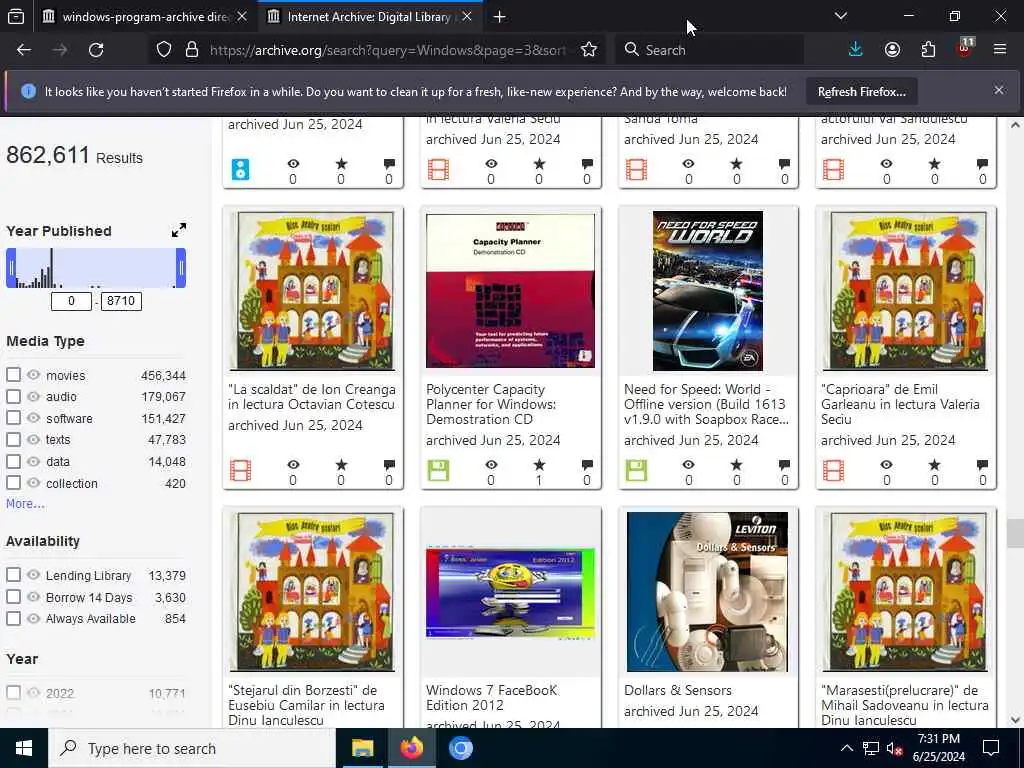Viewport: 1024px width, 768px height.
Task: Open the list all tabs dropdown
Action: click(840, 16)
